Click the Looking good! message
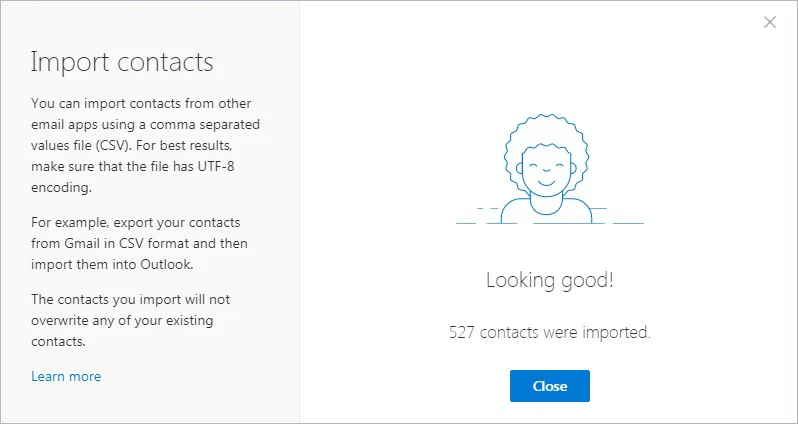Screen dimensions: 798x424 coord(549,280)
